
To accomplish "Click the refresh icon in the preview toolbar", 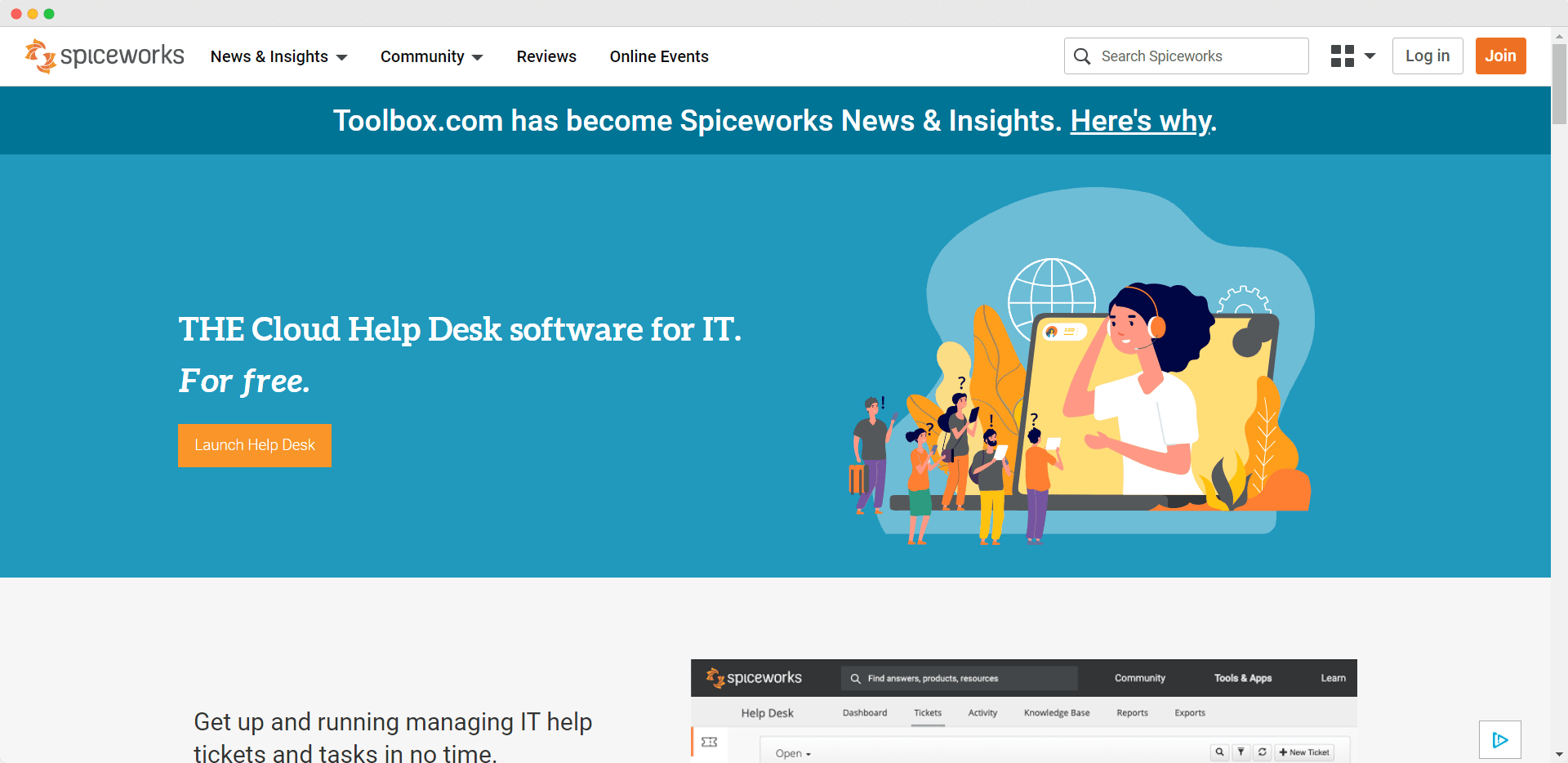I will click(1262, 752).
